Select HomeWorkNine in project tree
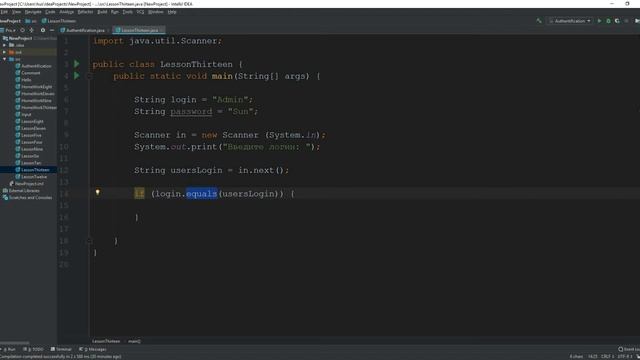The image size is (640, 360). (33, 101)
